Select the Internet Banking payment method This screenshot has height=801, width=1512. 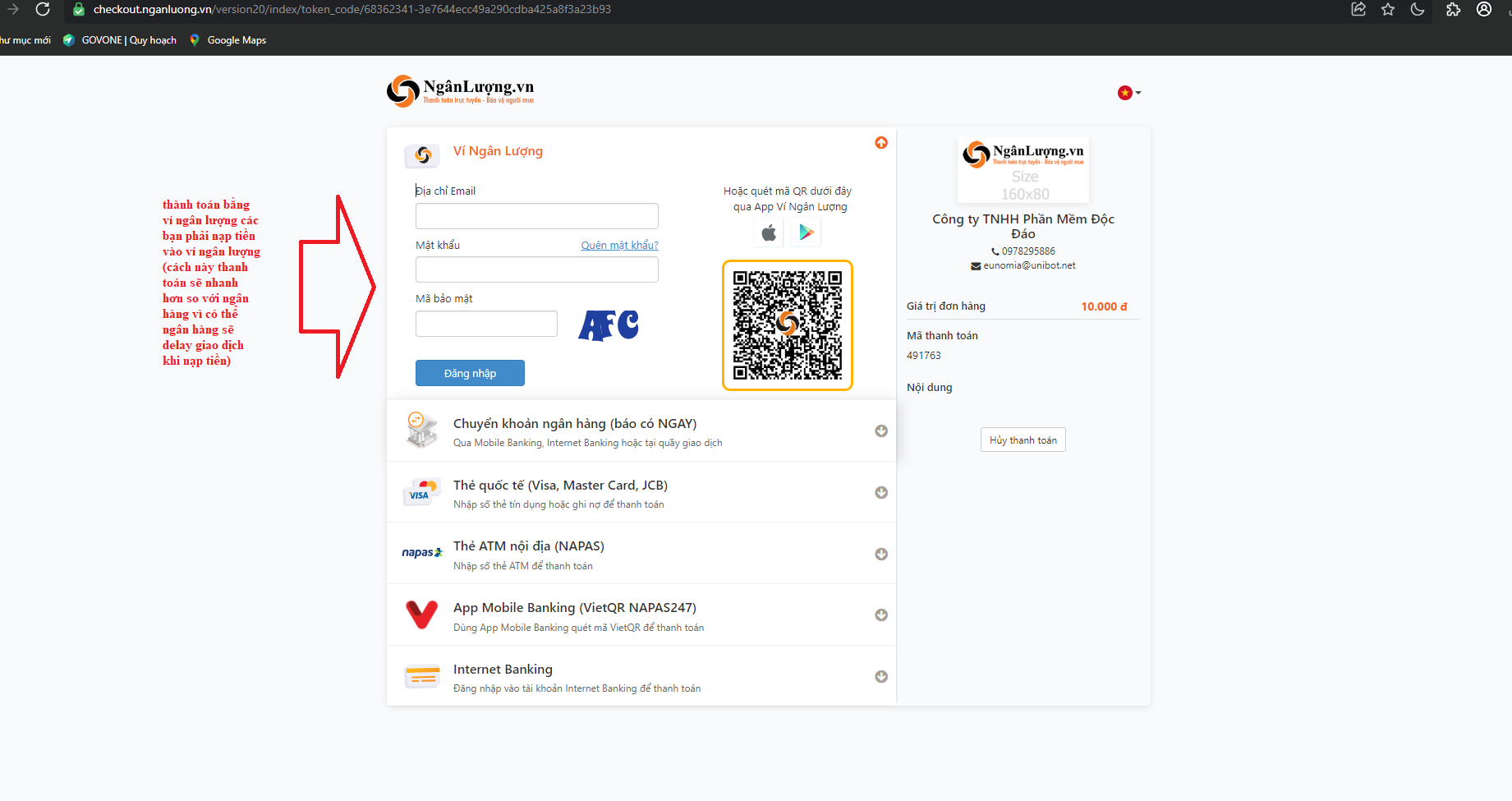tap(641, 676)
